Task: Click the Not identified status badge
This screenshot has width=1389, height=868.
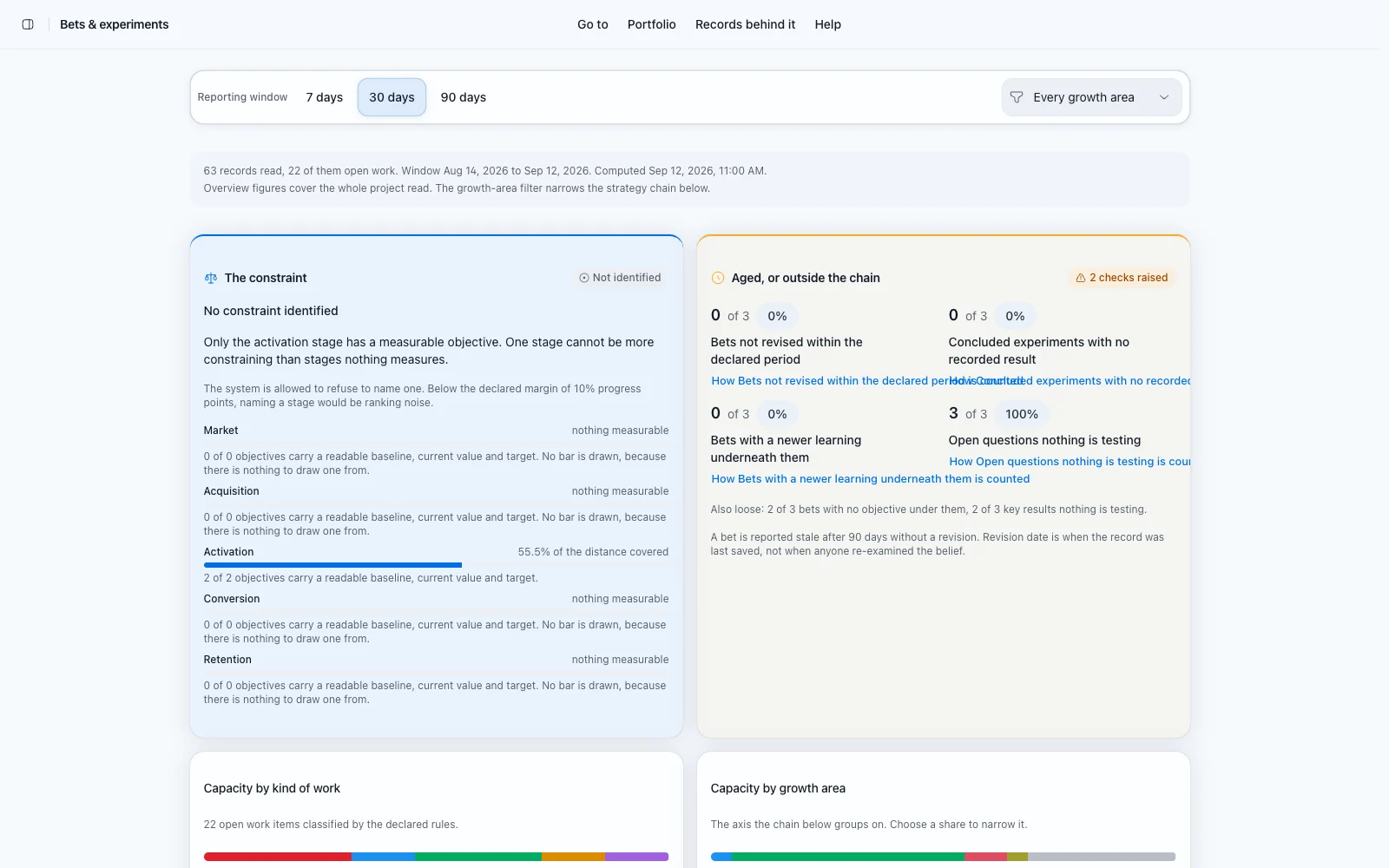Action: pyautogui.click(x=620, y=278)
